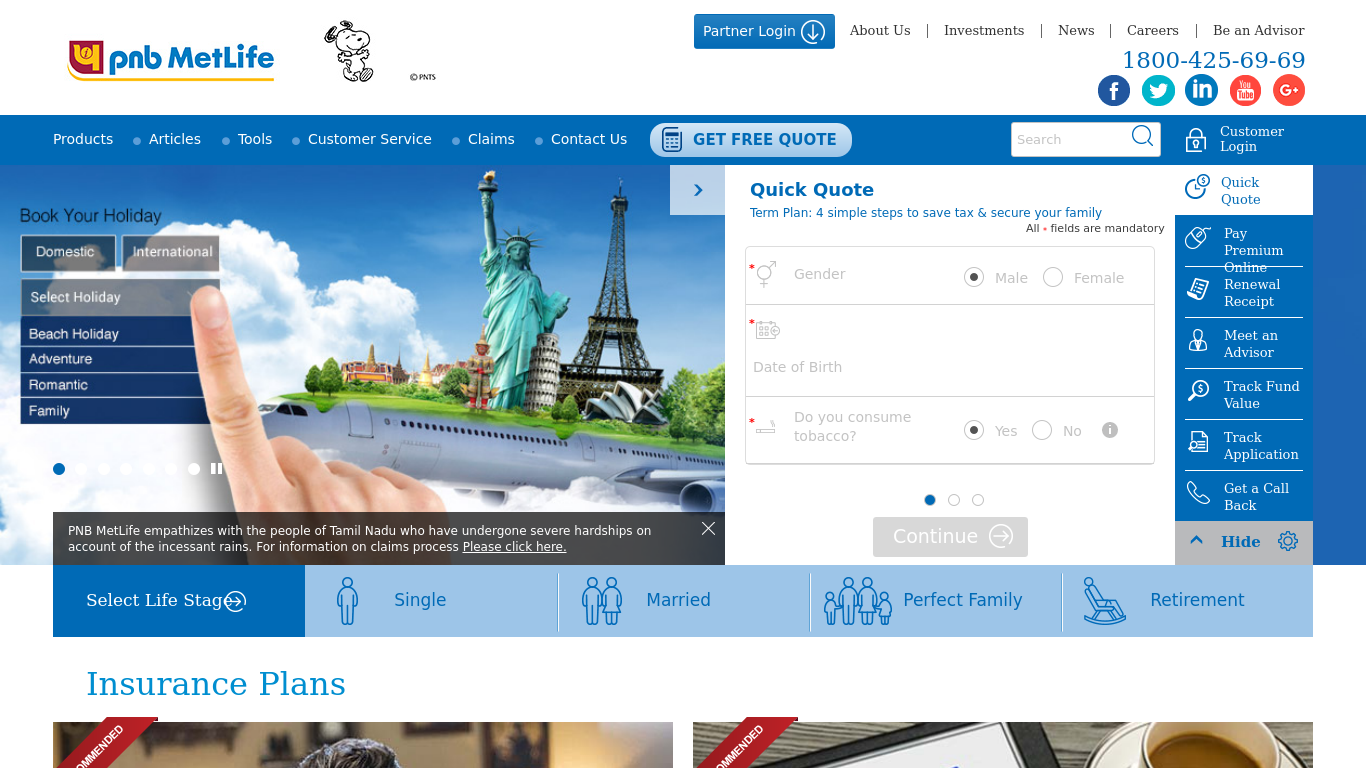Pause the banner slideshow
This screenshot has height=768, width=1366.
[216, 468]
